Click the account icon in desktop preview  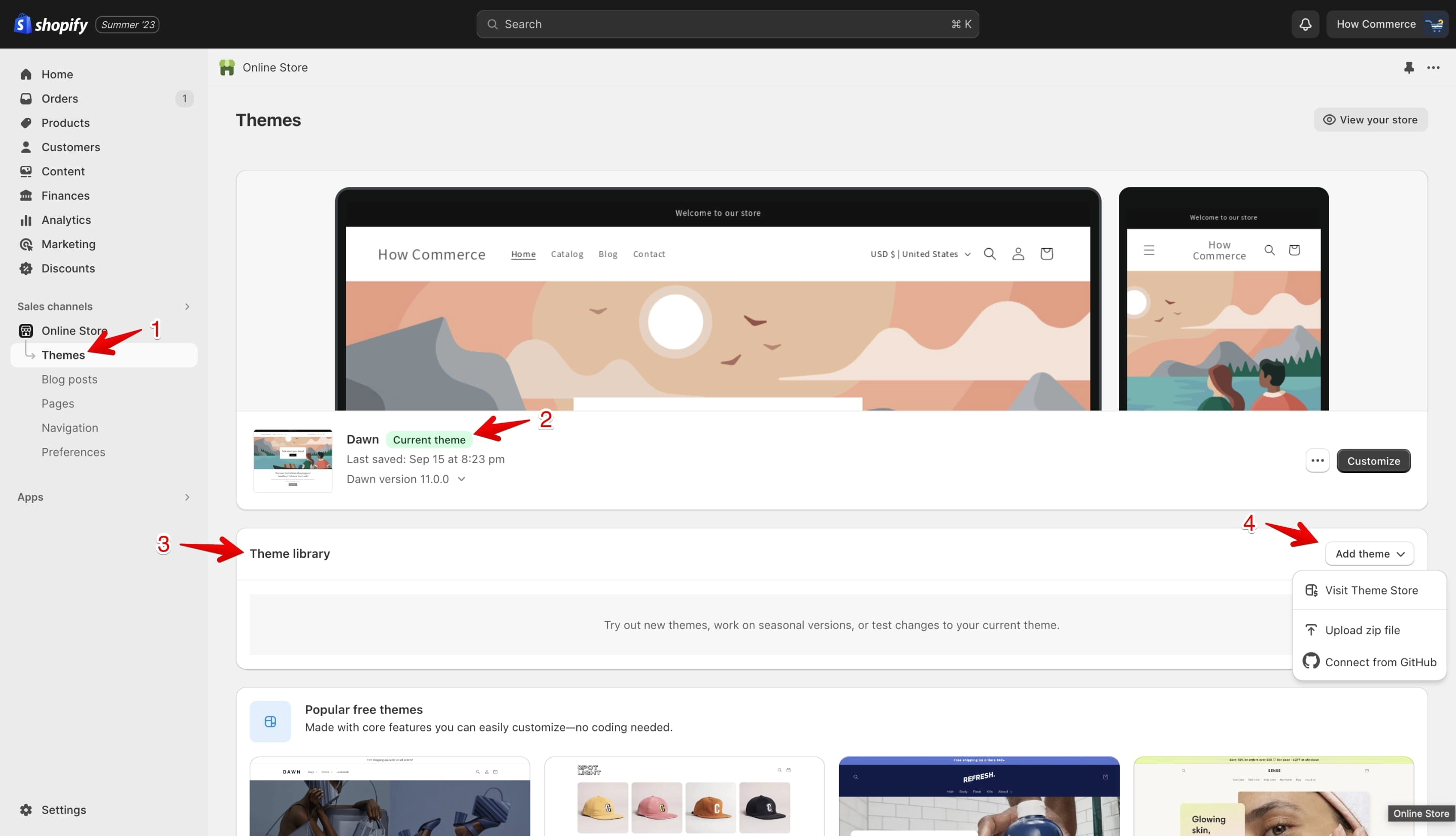pos(1017,253)
